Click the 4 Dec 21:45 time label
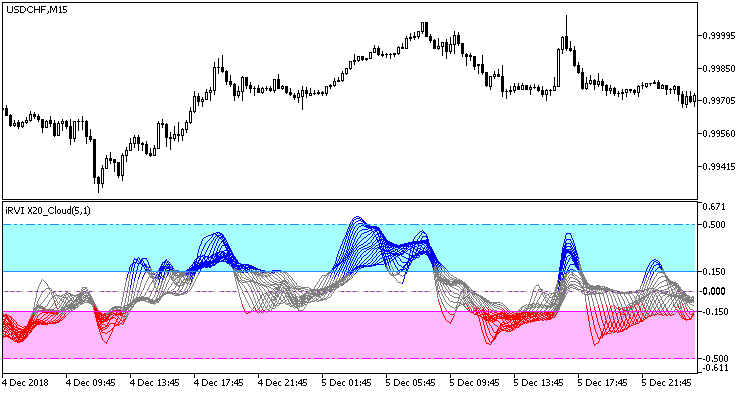750x394 pixels. 283,383
